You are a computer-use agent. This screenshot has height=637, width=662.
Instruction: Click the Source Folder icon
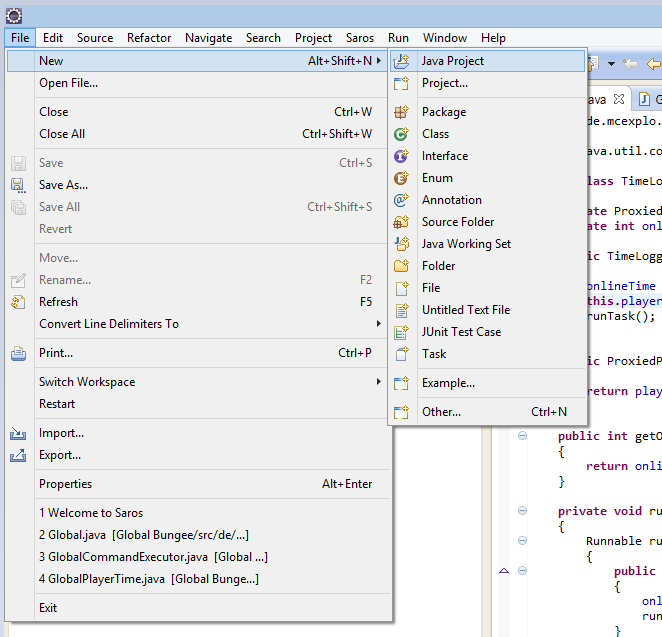coord(402,222)
